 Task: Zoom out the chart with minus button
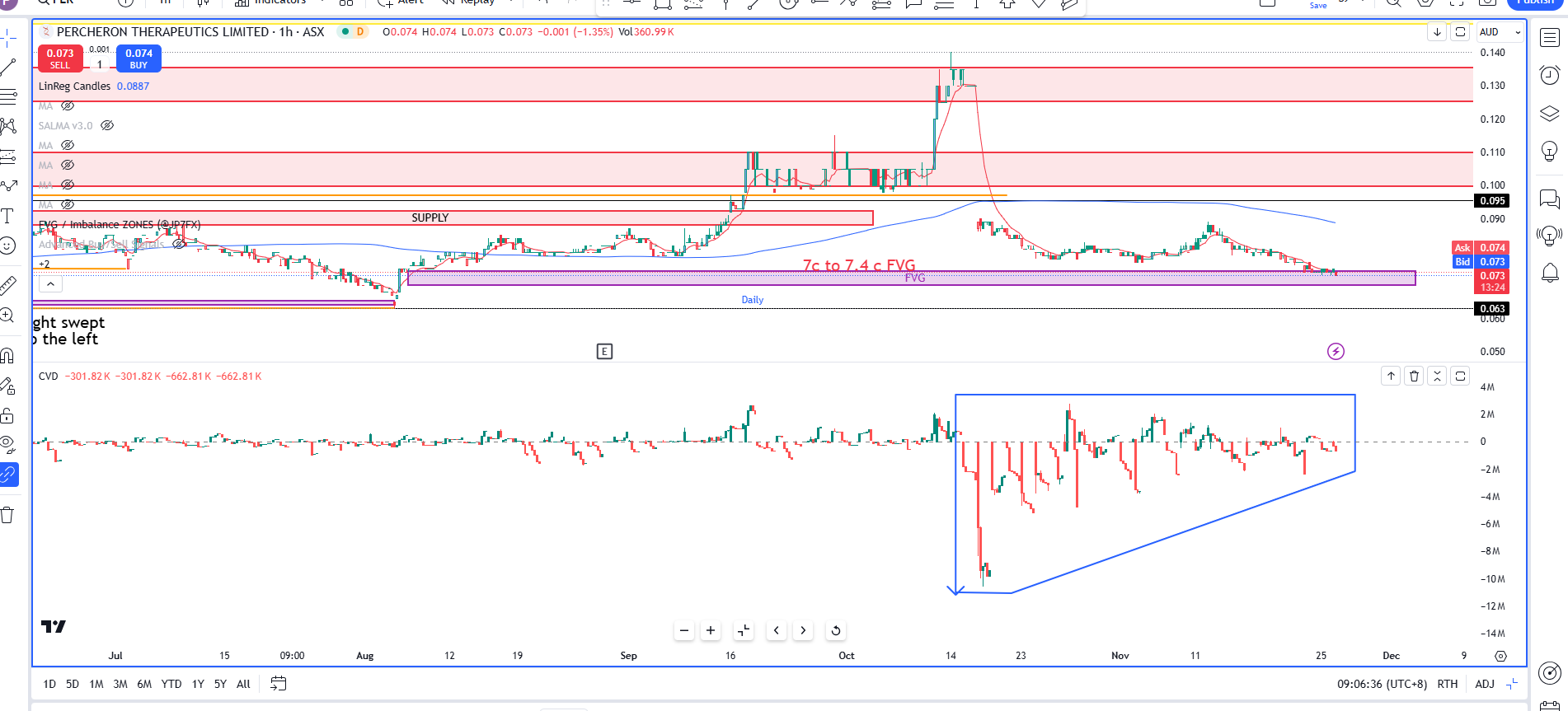[x=684, y=631]
